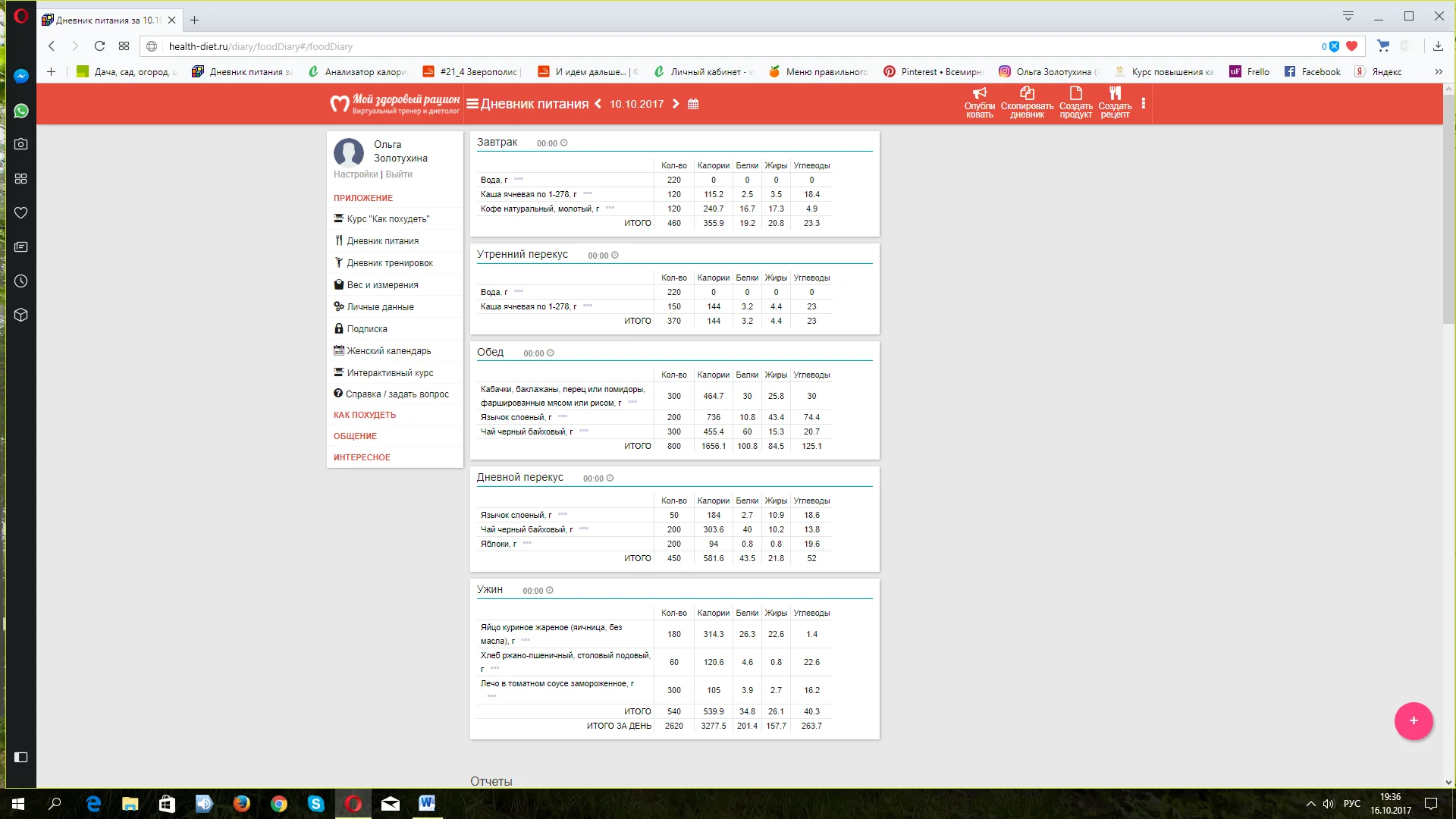Open the calendar date picker icon

(x=693, y=105)
